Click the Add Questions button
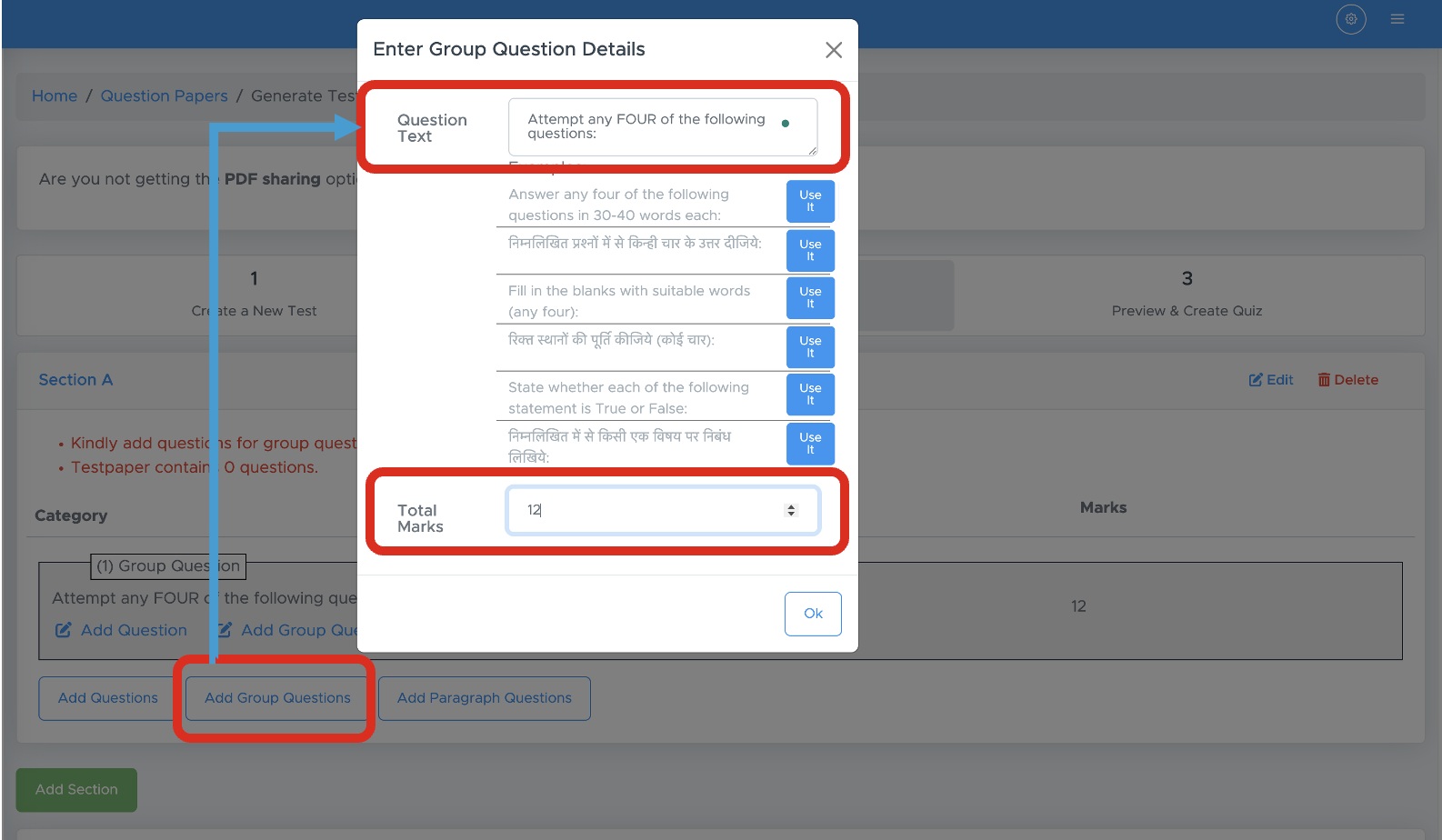Screen dimensions: 1442x840 107,698
